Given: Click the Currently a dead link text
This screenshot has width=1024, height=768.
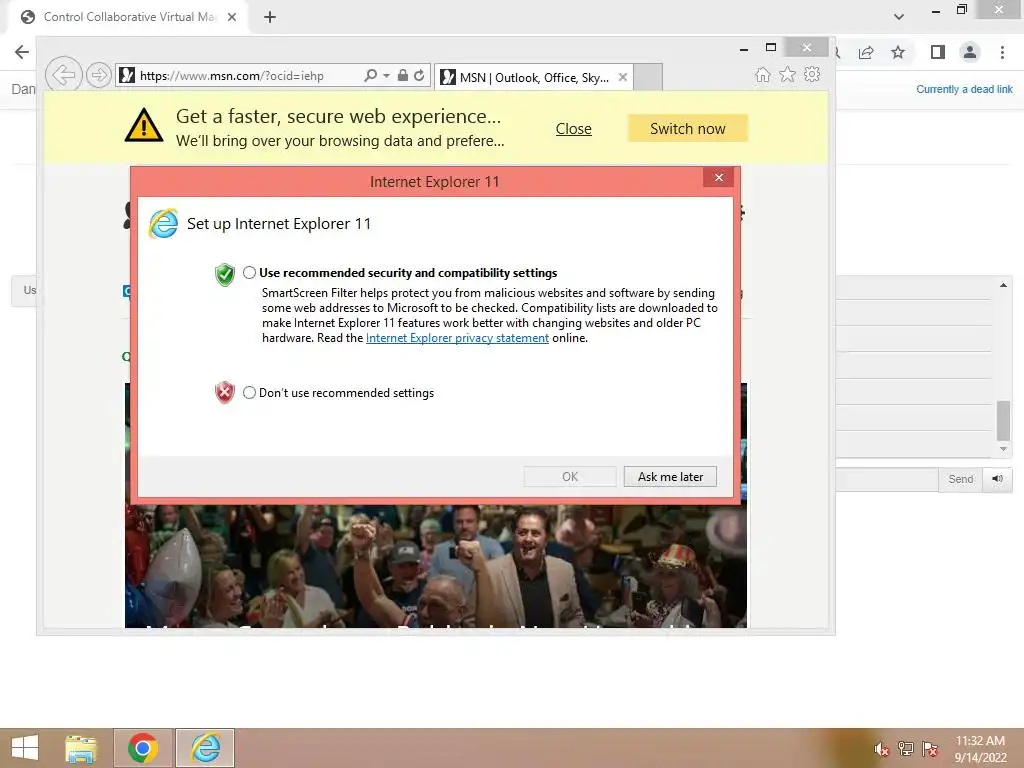Looking at the screenshot, I should (x=964, y=89).
